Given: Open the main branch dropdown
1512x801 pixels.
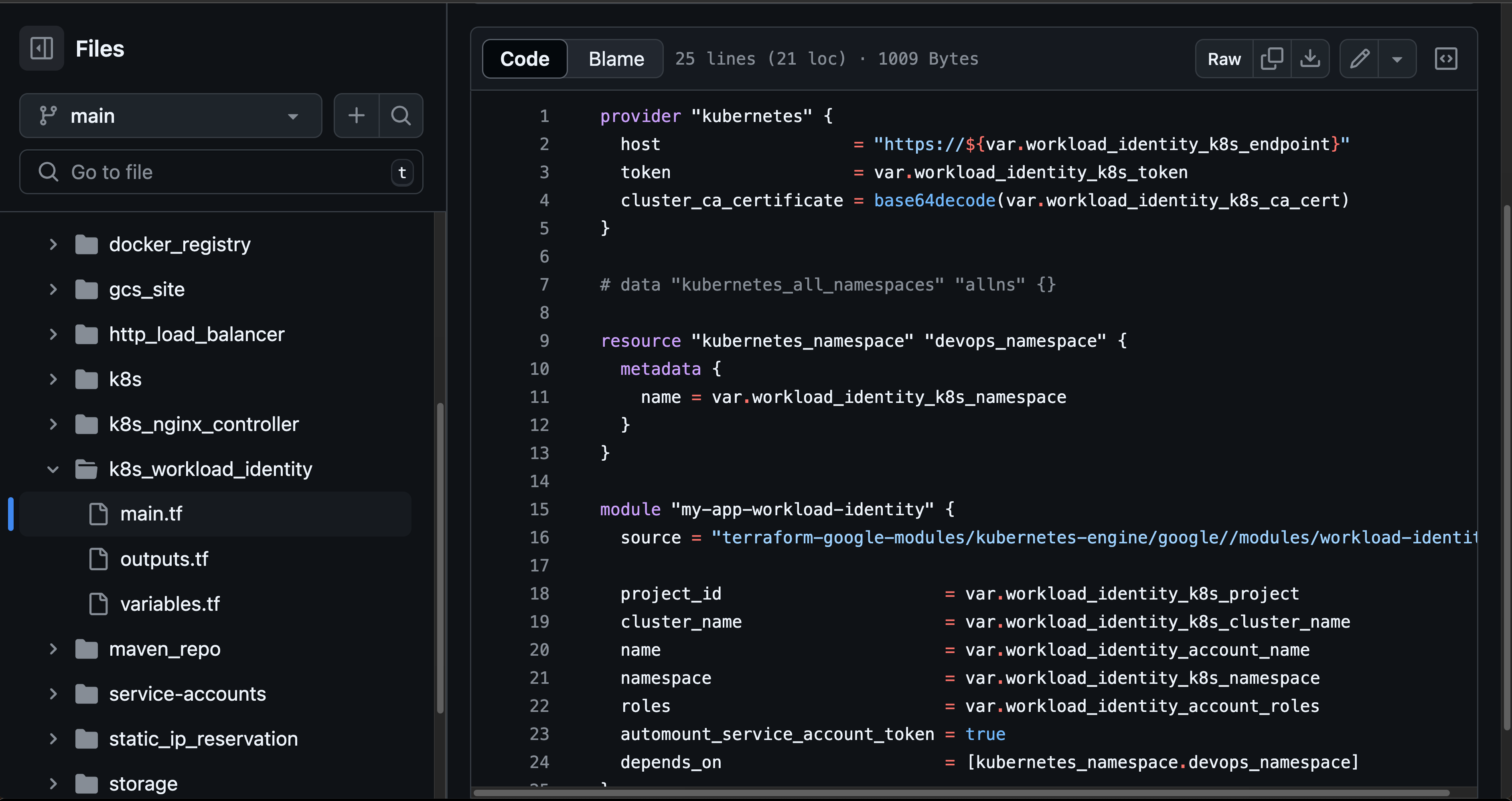Looking at the screenshot, I should point(170,115).
